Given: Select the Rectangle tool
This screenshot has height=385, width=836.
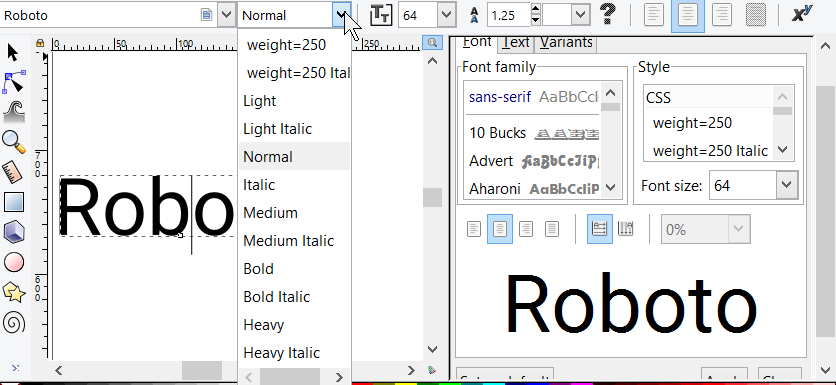Looking at the screenshot, I should [x=14, y=202].
